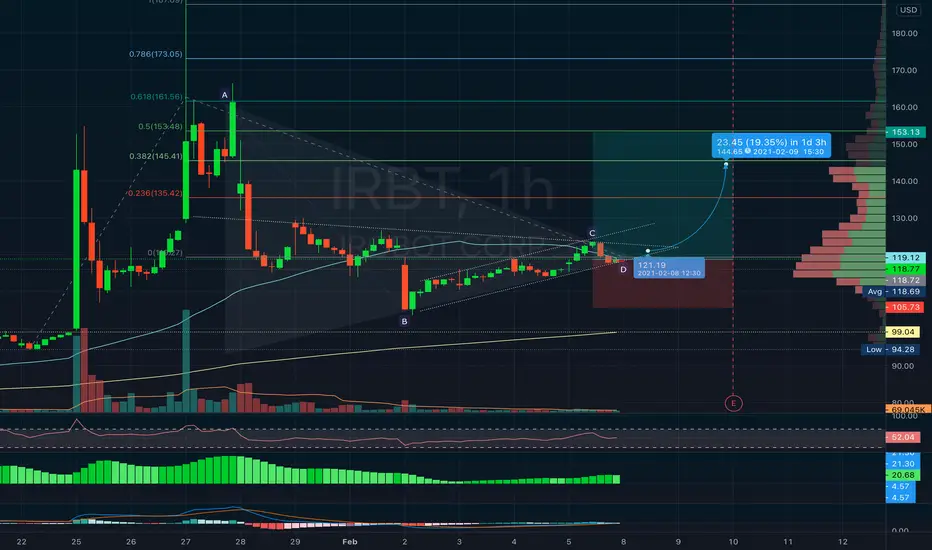Viewport: 932px width, 550px height.
Task: Select the red long-position stop-loss zone
Action: 662,283
